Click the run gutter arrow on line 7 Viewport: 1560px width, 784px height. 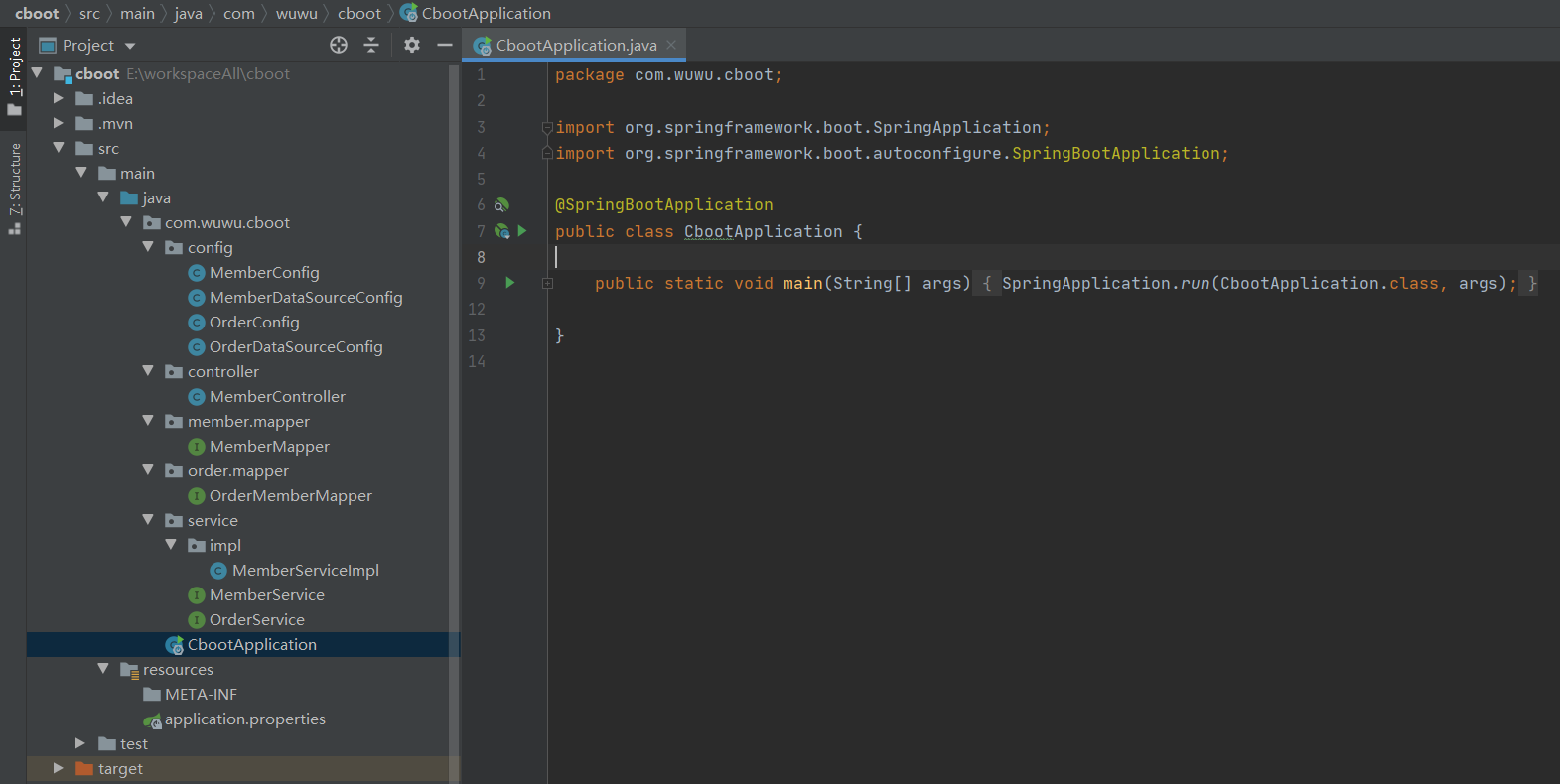pos(522,230)
